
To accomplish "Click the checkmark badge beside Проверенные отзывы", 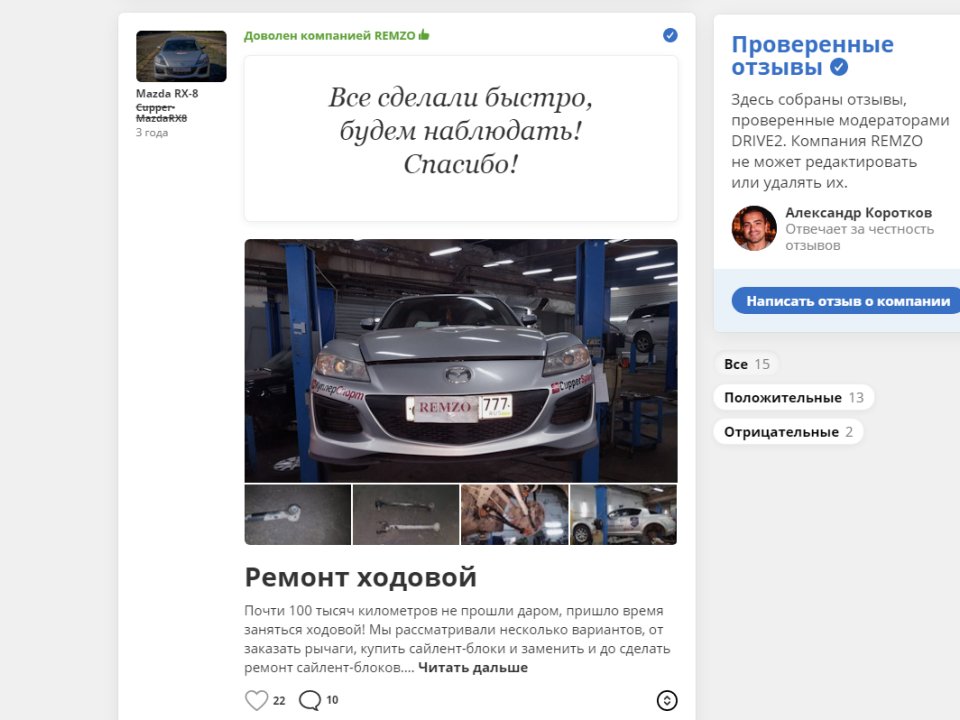I will click(x=839, y=67).
